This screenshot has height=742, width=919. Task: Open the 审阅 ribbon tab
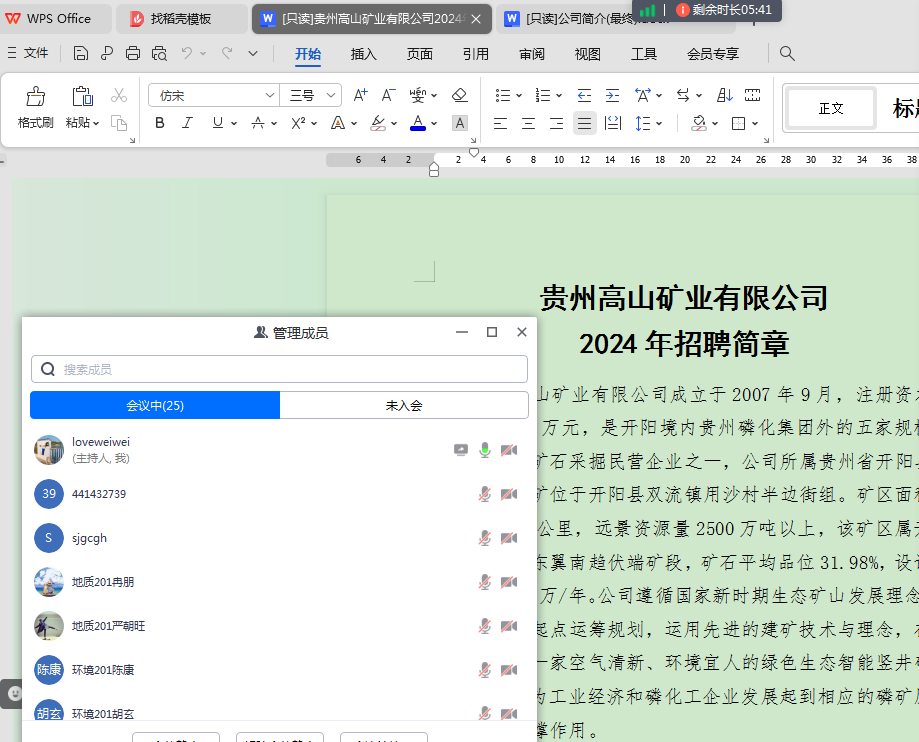tap(532, 54)
